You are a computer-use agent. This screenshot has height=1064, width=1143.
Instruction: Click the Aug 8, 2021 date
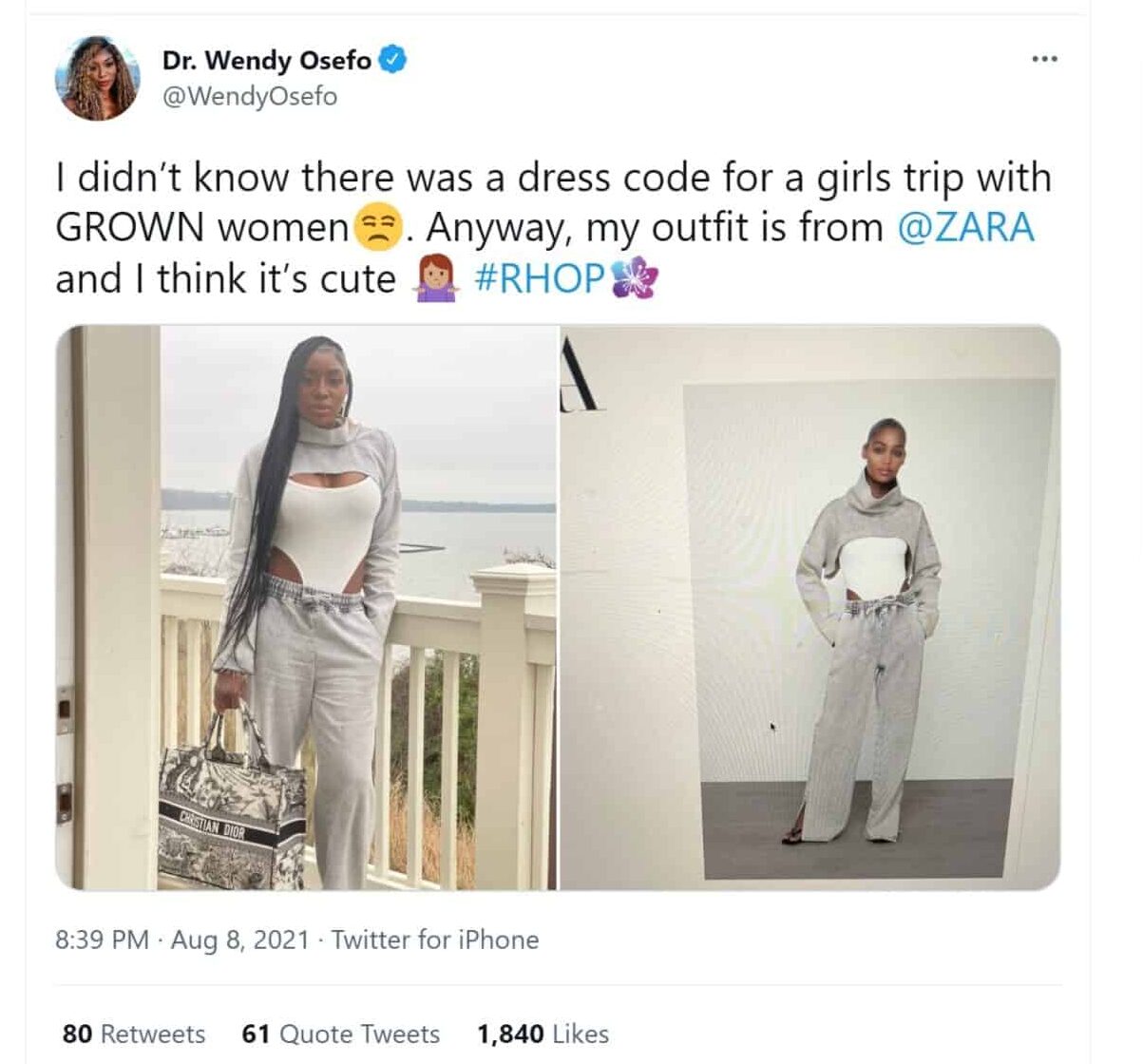pos(240,940)
